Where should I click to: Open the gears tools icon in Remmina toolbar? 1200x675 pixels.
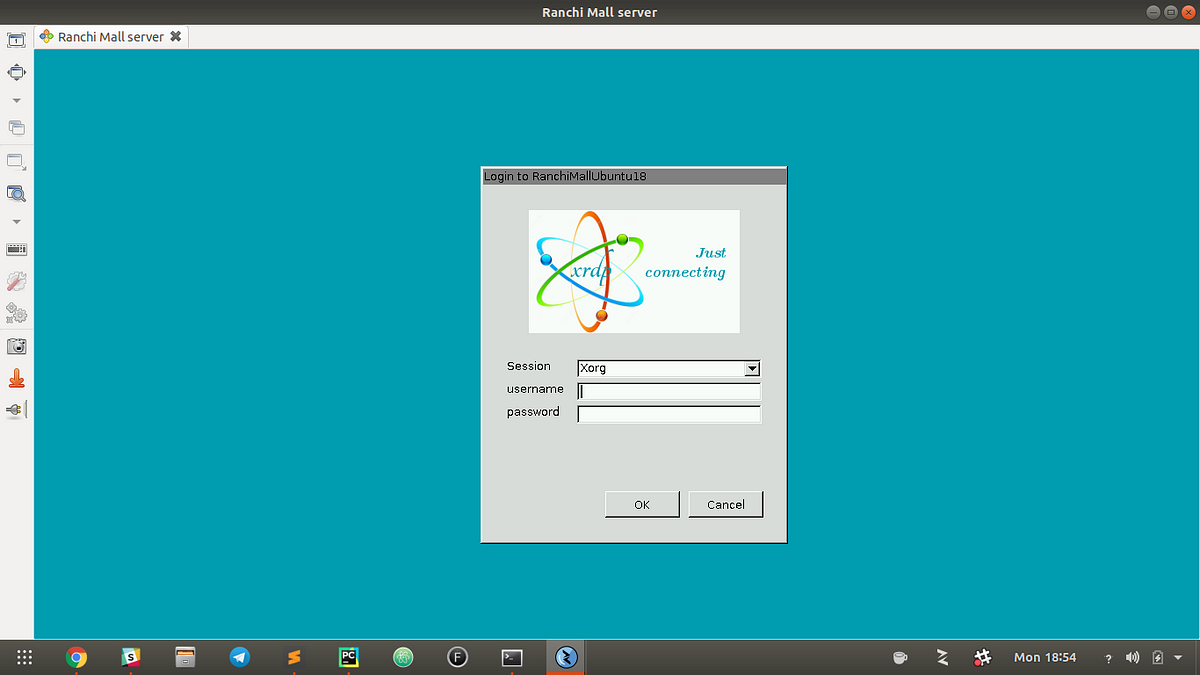pos(16,314)
